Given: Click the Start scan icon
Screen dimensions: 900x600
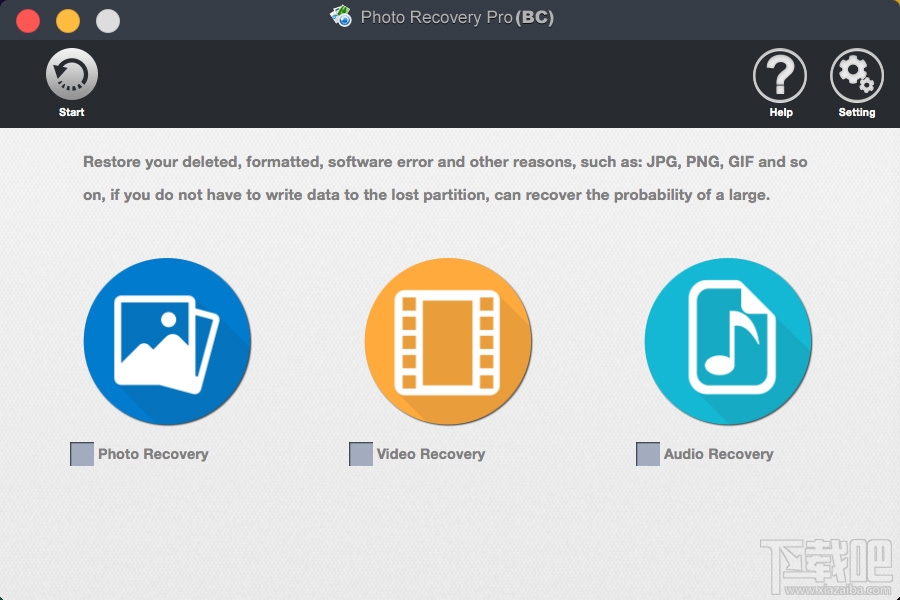Looking at the screenshot, I should click(x=72, y=74).
